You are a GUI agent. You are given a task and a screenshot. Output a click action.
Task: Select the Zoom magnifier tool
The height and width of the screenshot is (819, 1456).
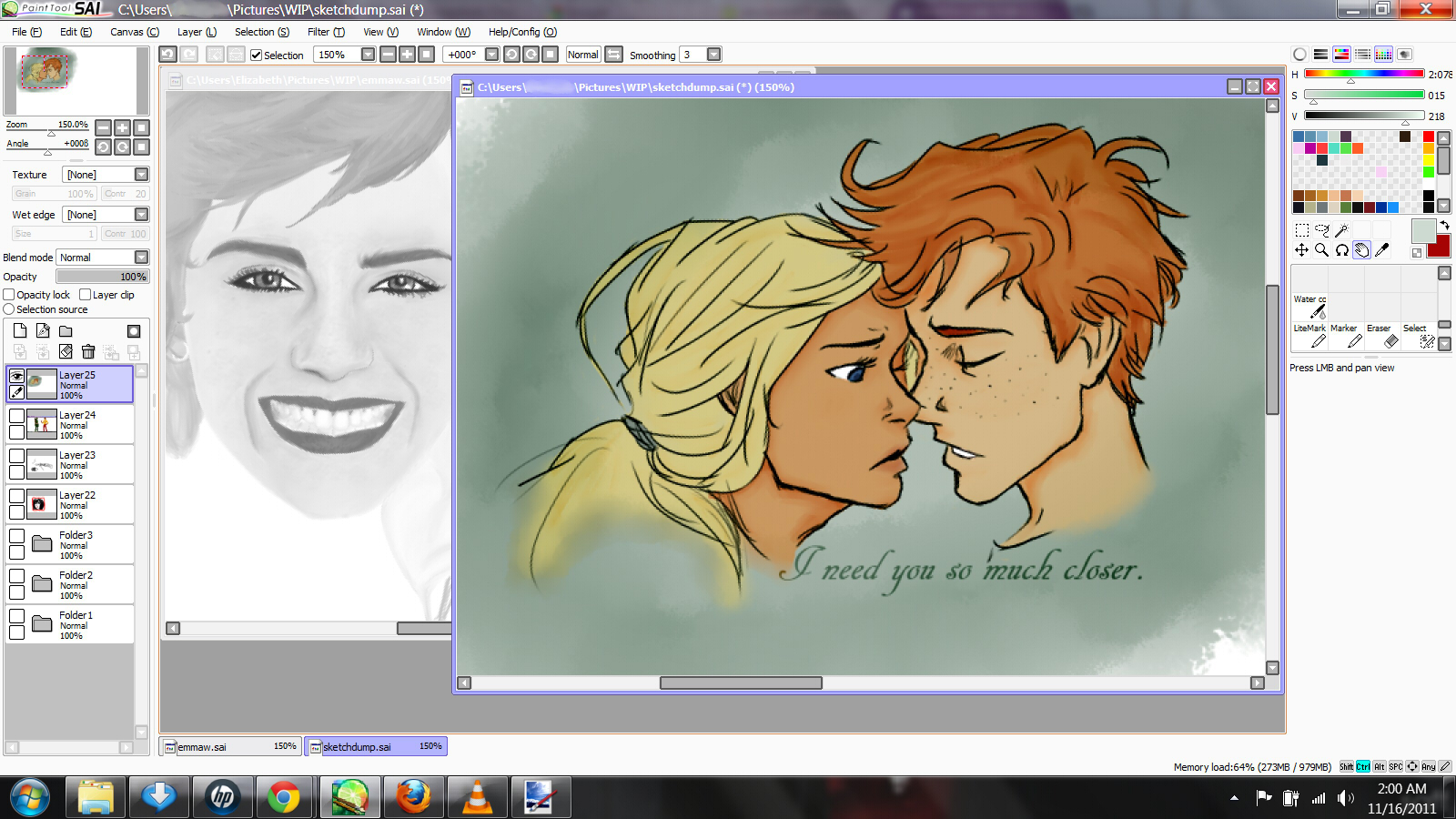click(x=1322, y=250)
